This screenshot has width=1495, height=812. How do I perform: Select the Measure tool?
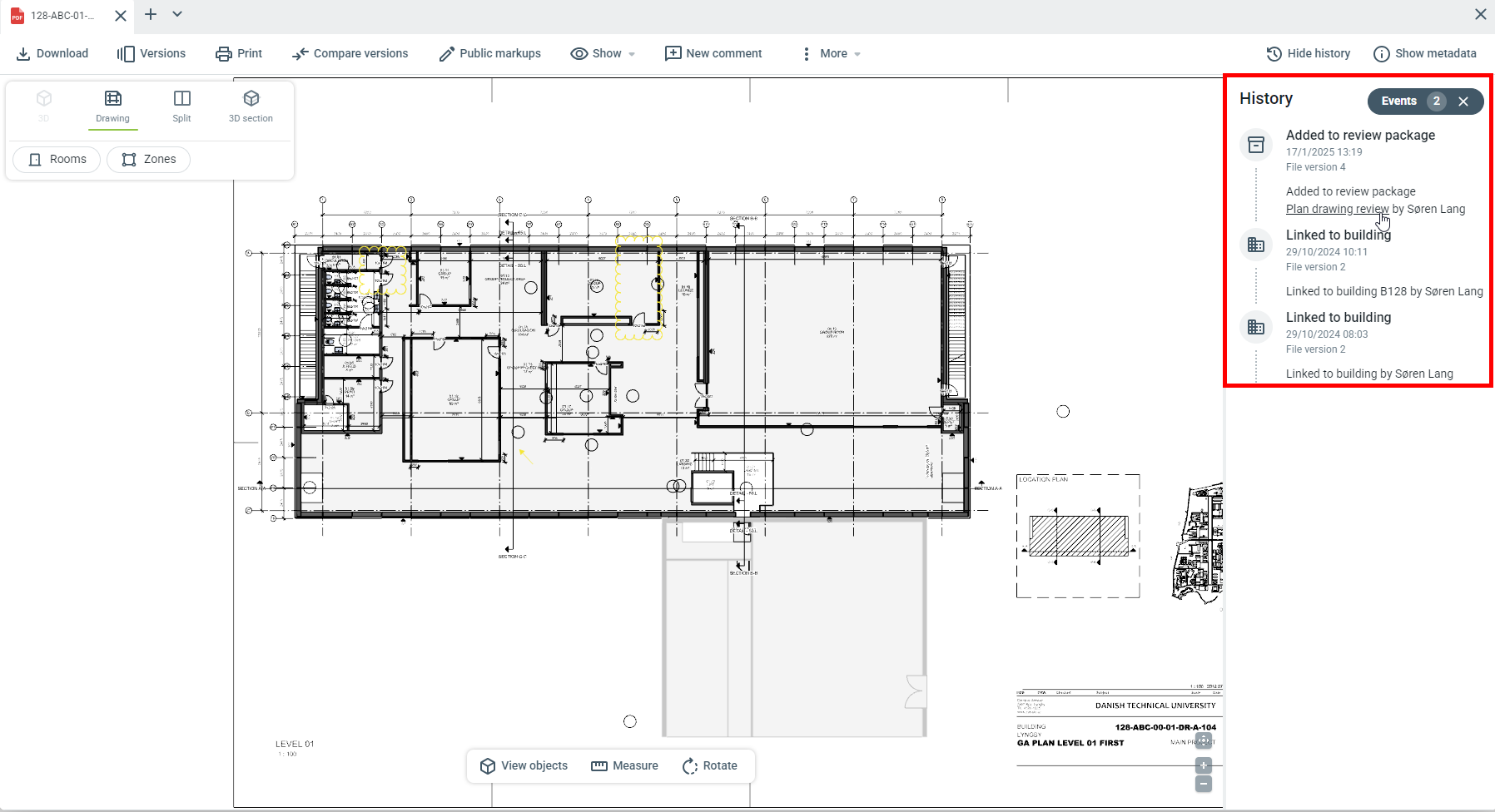[624, 766]
